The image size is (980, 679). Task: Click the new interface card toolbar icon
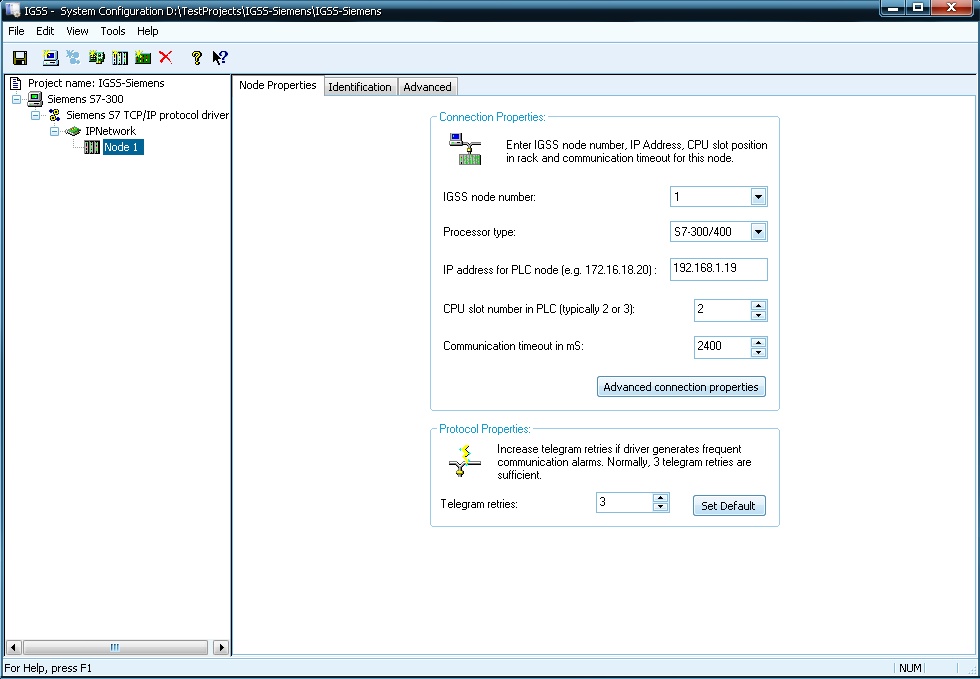(143, 58)
